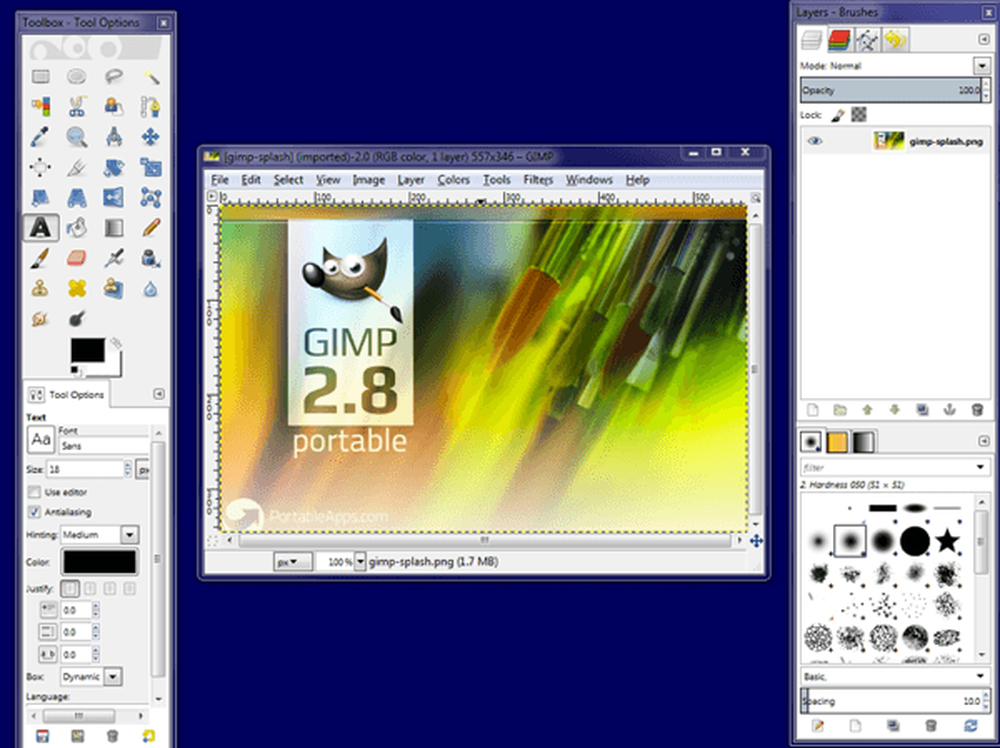Image resolution: width=1000 pixels, height=748 pixels.
Task: Open the zoom 100% dropdown in status bar
Action: pyautogui.click(x=360, y=562)
